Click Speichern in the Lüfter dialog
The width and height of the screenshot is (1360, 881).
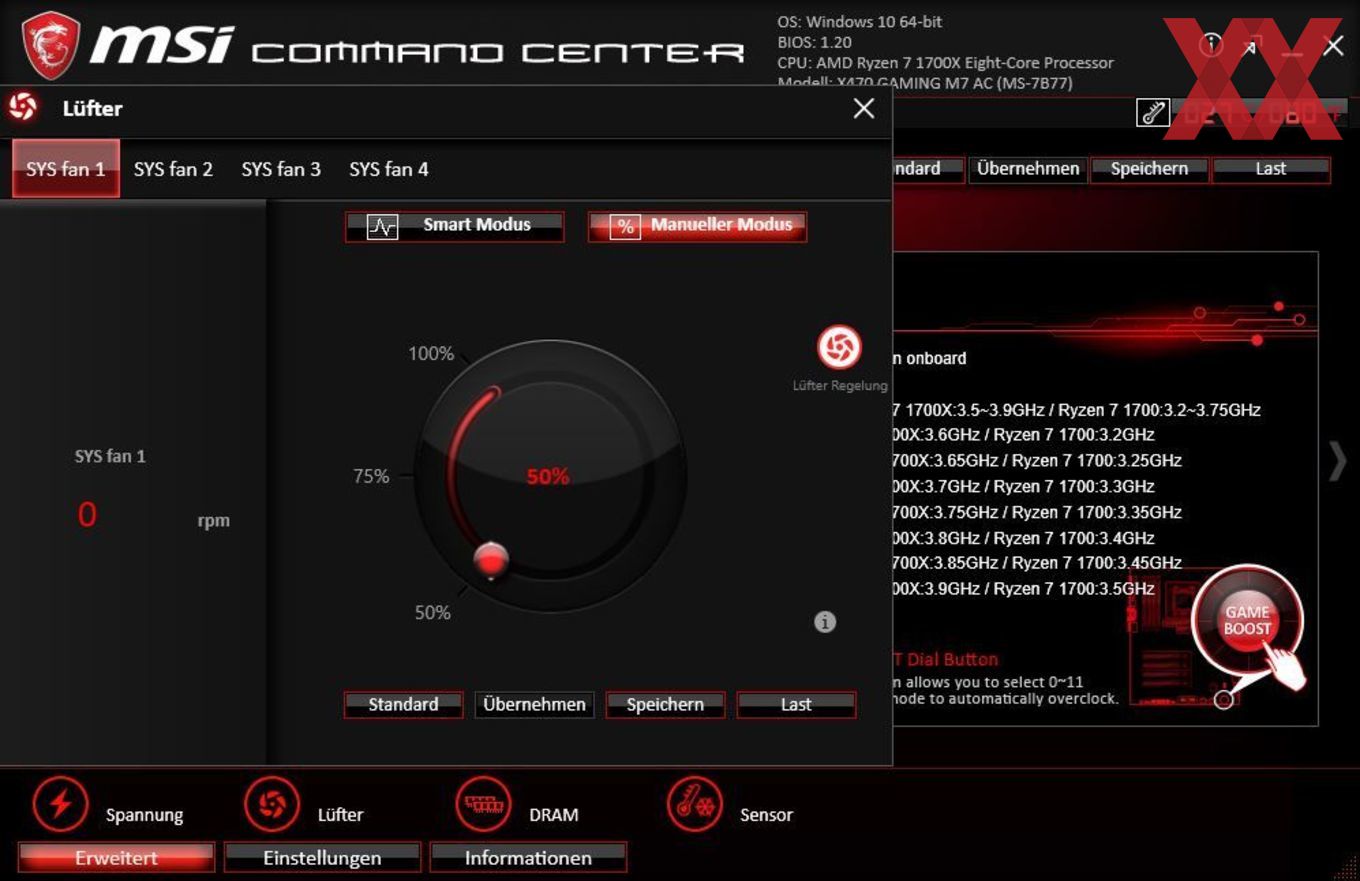point(665,704)
